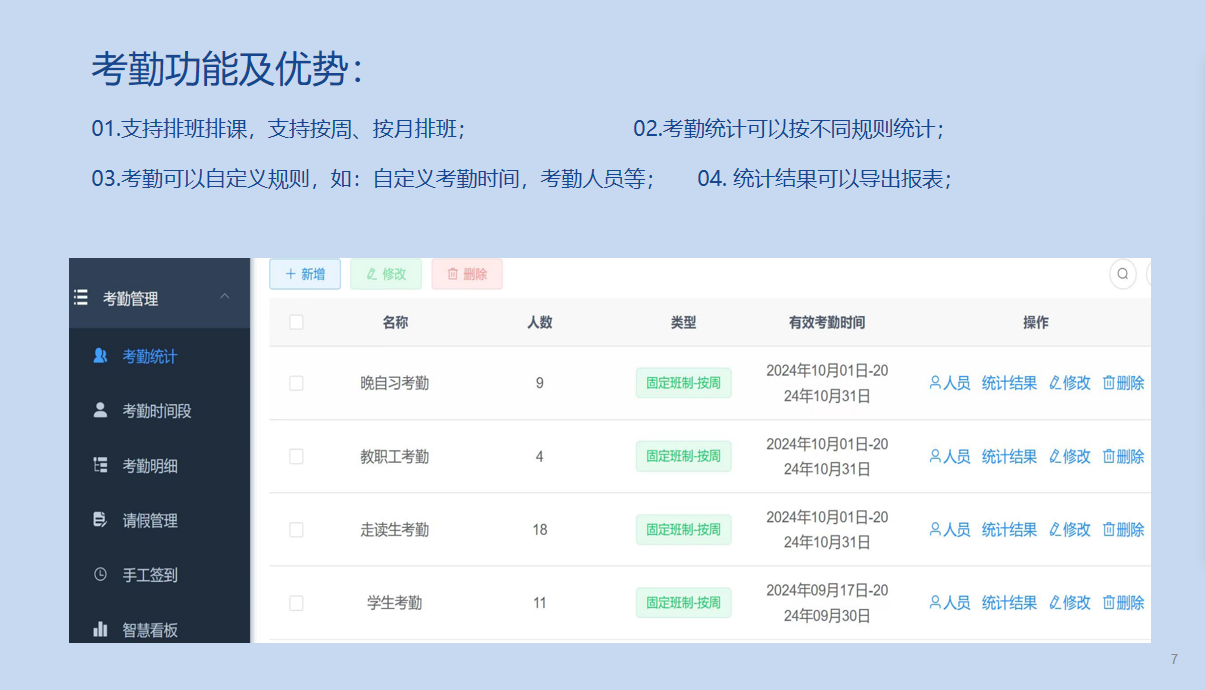
Task: Check the 学生考勤 row checkbox
Action: coord(296,602)
